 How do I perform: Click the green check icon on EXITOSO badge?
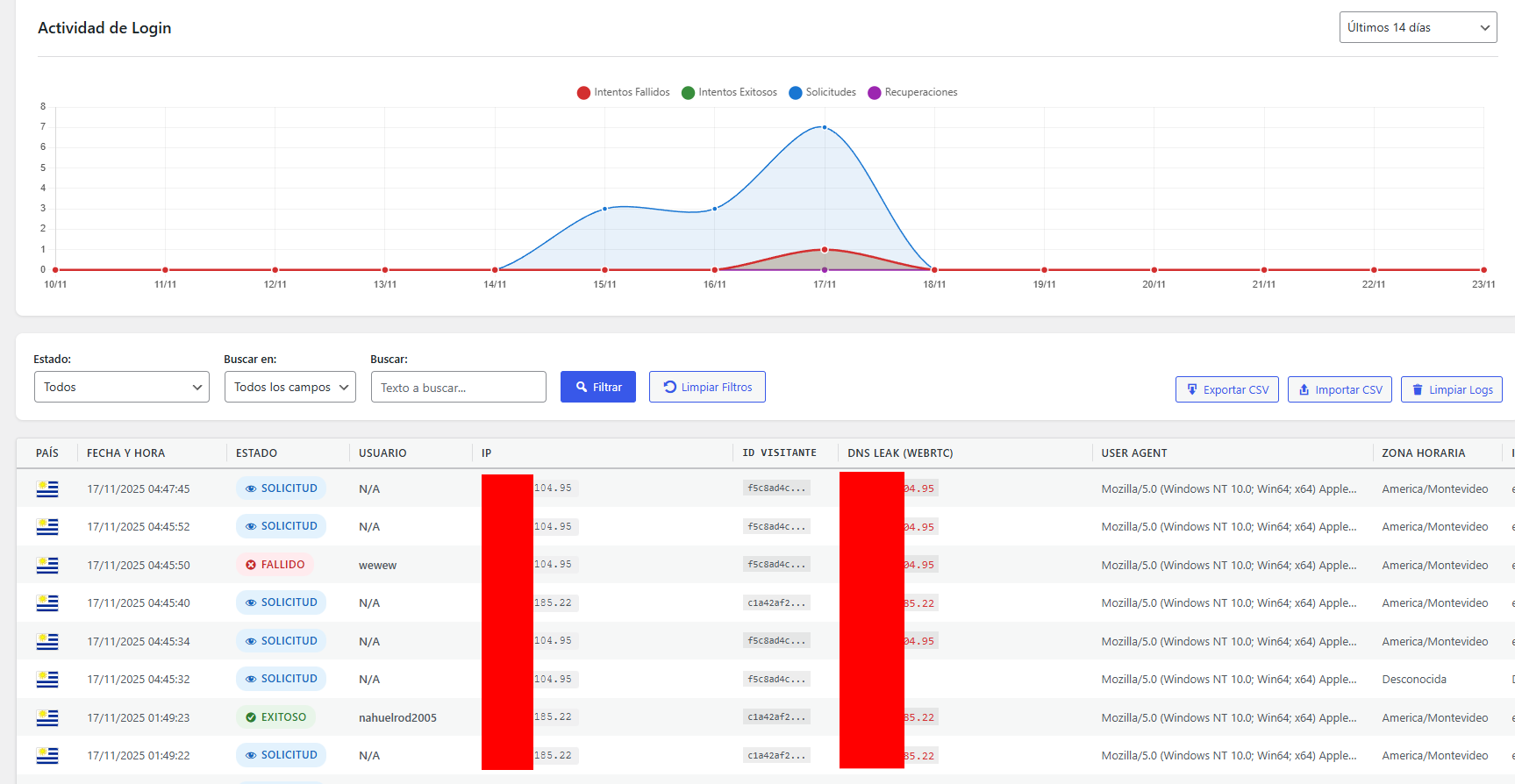[251, 717]
